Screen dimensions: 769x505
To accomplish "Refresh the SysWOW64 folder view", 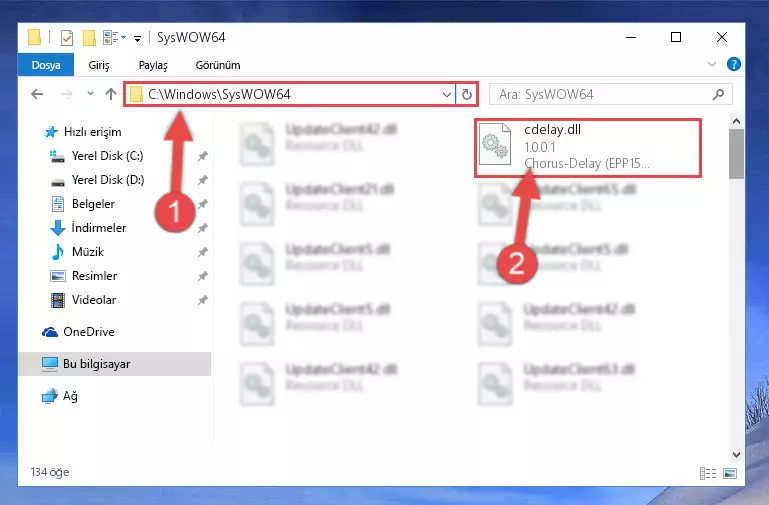I will click(466, 94).
